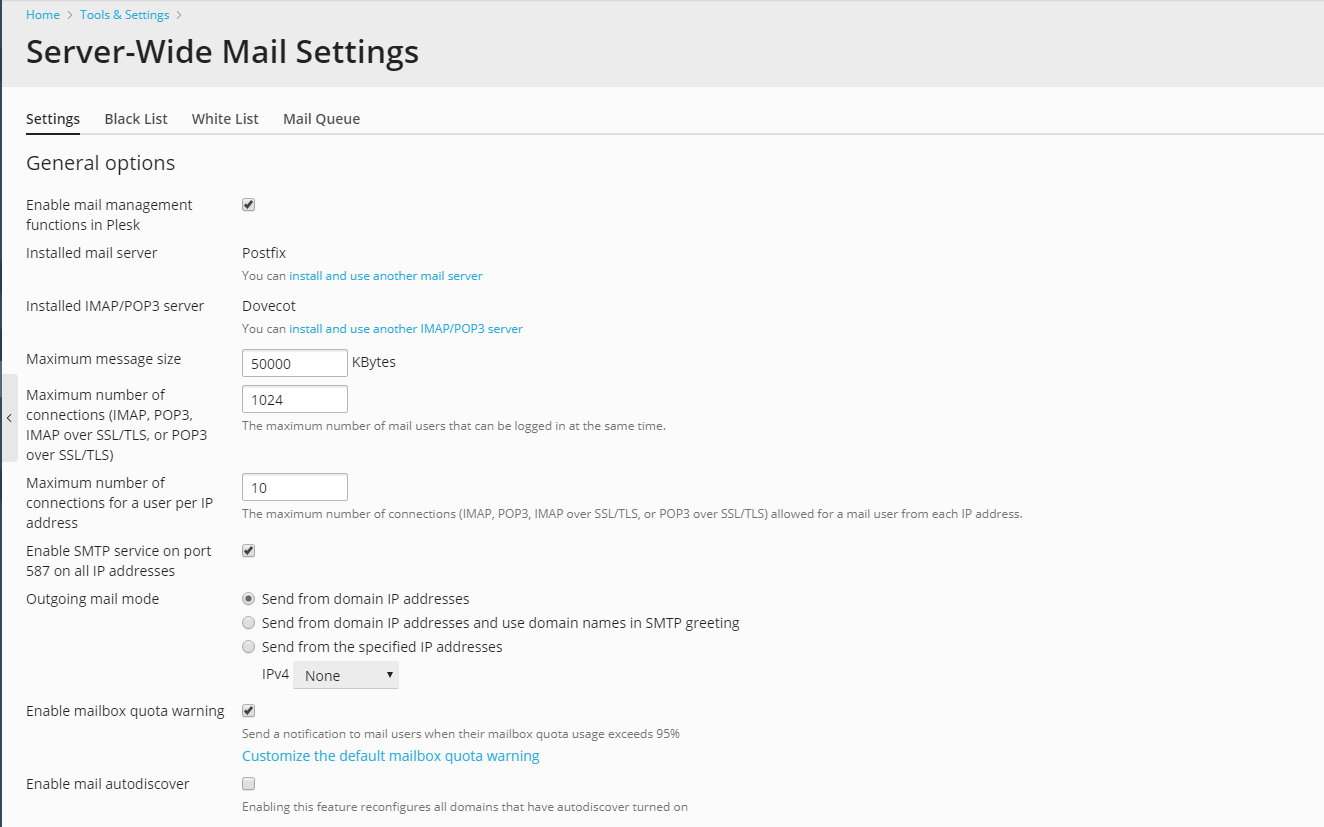Edit the connections per IP address field
This screenshot has width=1324, height=827.
tap(294, 488)
